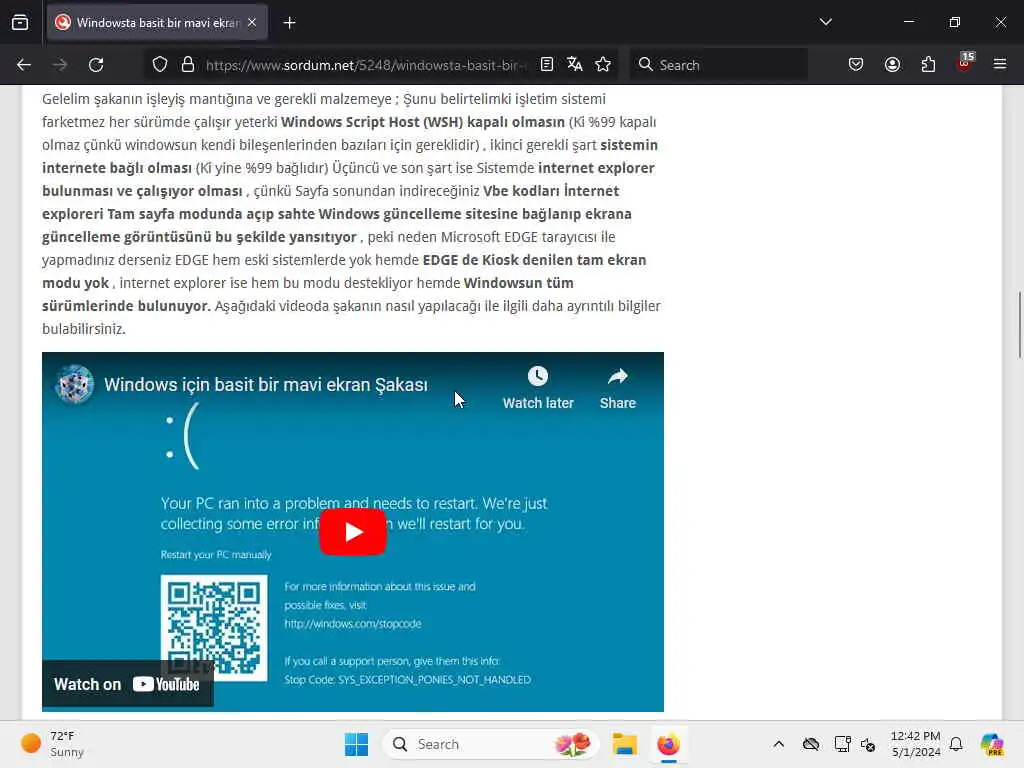Open the cloud sync tray icon
Screen dimensions: 1024x768
click(810, 744)
